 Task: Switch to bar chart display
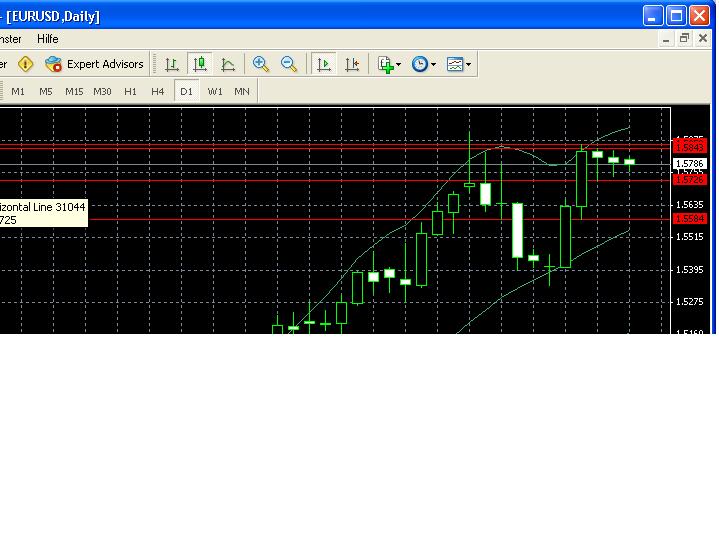click(x=172, y=64)
